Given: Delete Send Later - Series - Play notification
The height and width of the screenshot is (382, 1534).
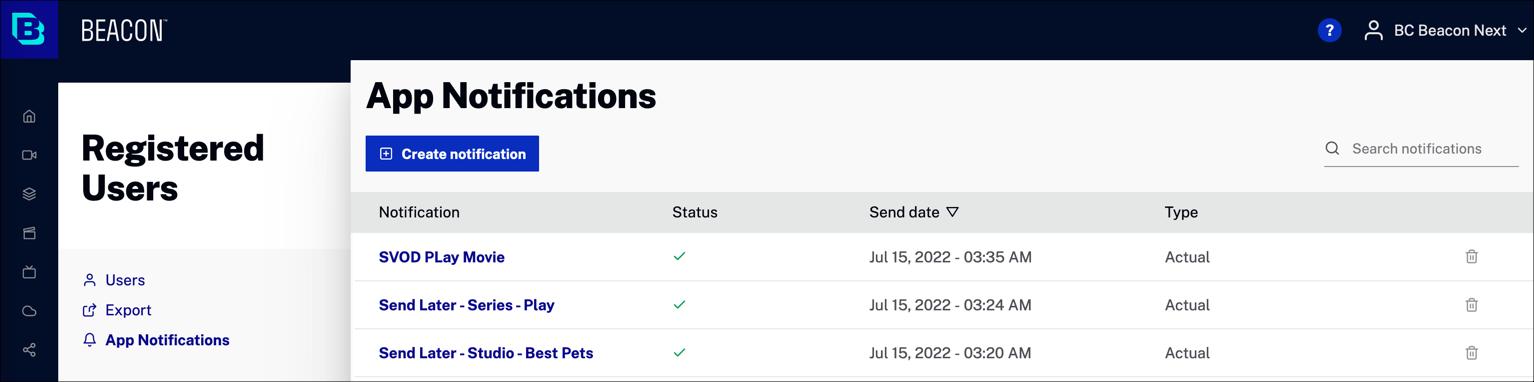Looking at the screenshot, I should (1472, 305).
